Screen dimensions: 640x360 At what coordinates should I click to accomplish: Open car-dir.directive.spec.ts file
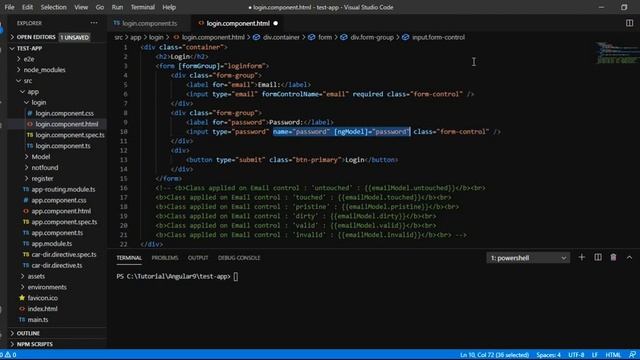64,254
